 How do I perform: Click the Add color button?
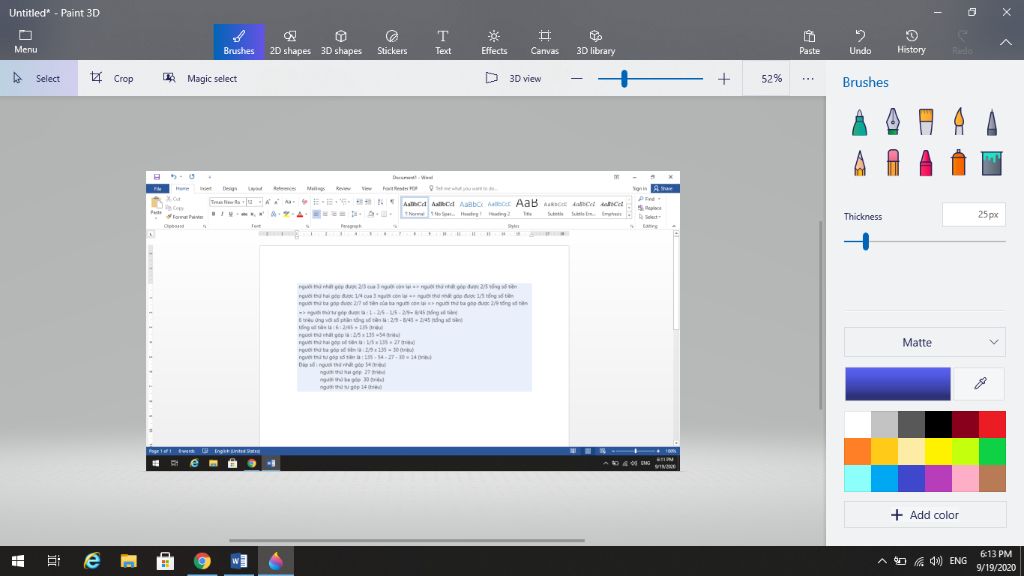click(x=925, y=515)
